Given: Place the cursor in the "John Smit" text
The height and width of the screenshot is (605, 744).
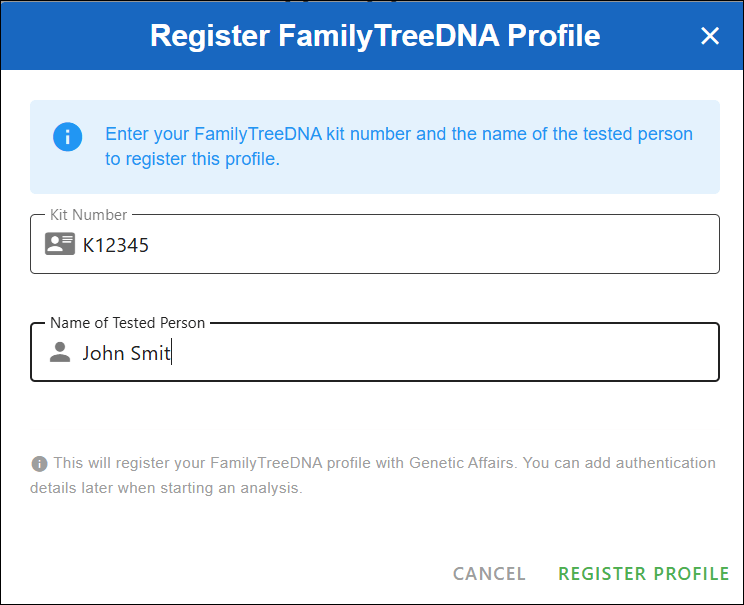Looking at the screenshot, I should click(x=126, y=353).
